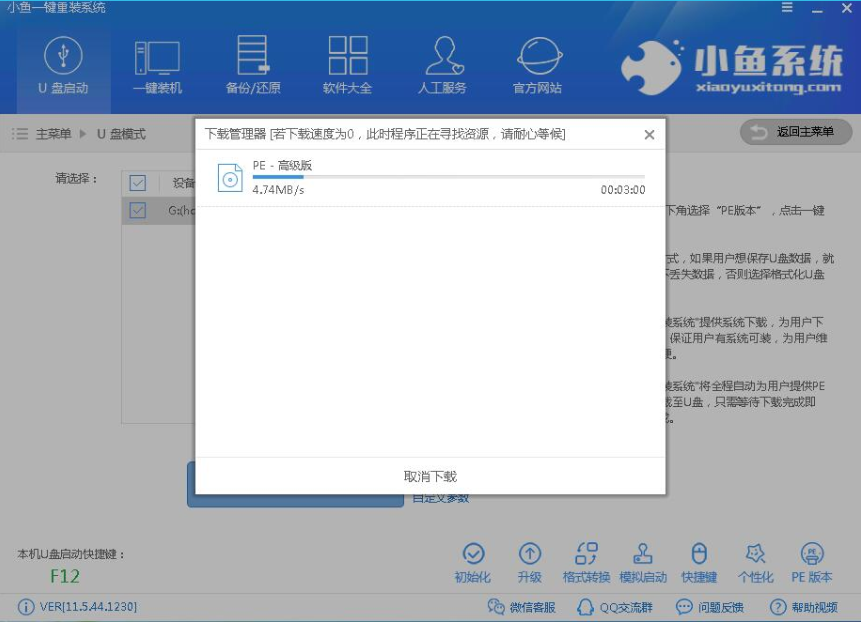Click the 升级 upgrade icon
Viewport: 861px width, 623px height.
pyautogui.click(x=529, y=563)
